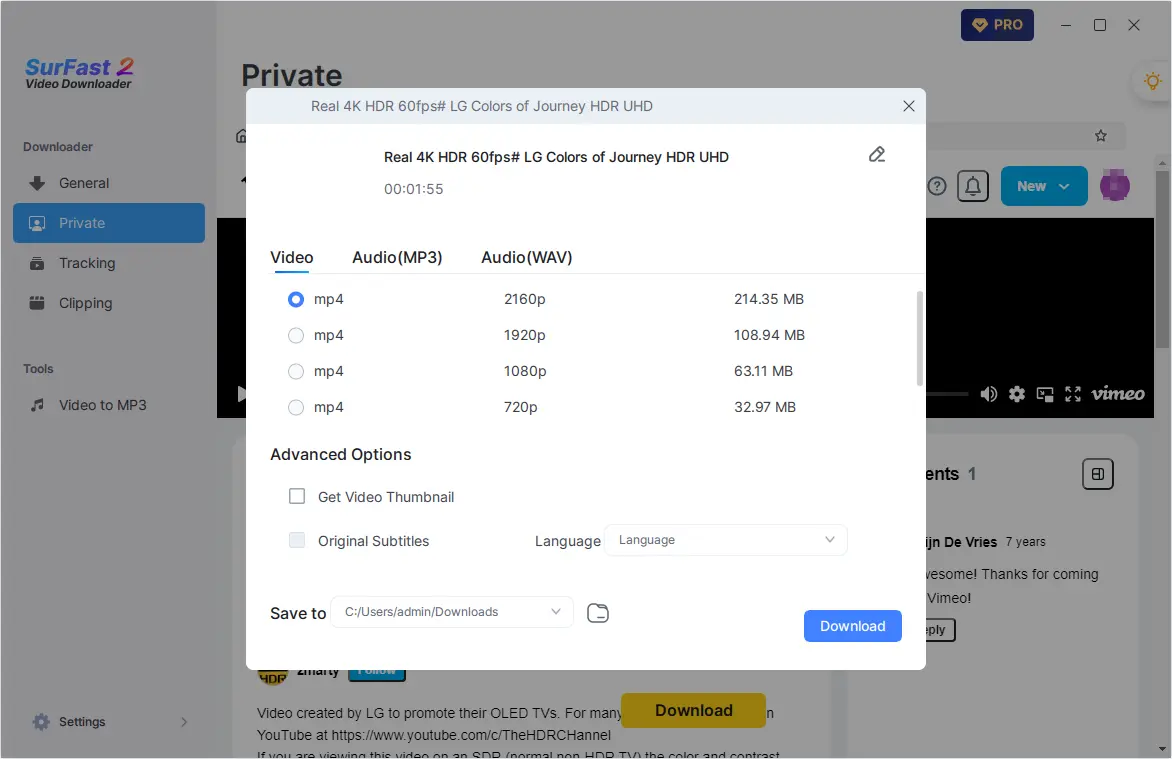Click the commenter name De Vries
The width and height of the screenshot is (1172, 759).
pos(961,542)
